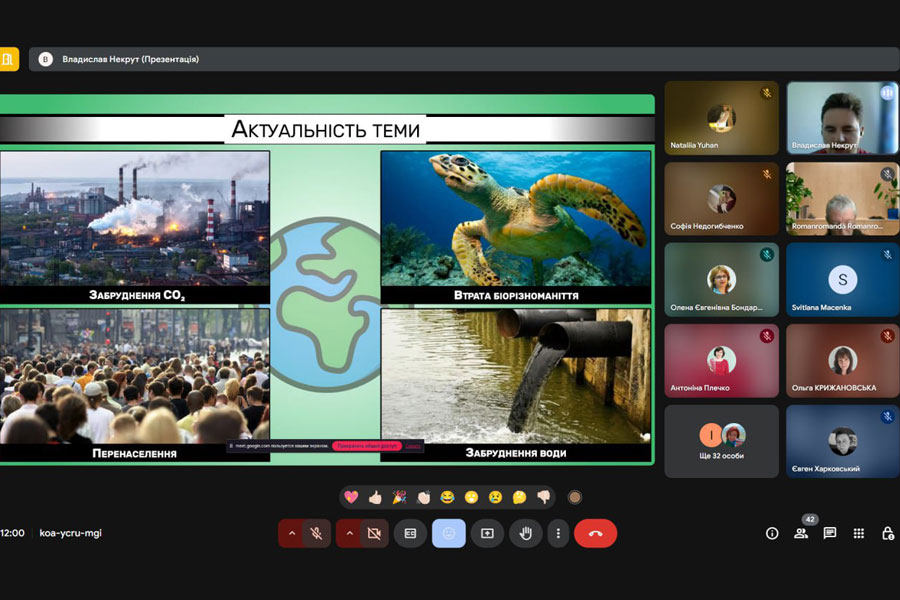Expand audio settings arrow beside microphone
Image resolution: width=900 pixels, height=600 pixels.
[x=291, y=533]
